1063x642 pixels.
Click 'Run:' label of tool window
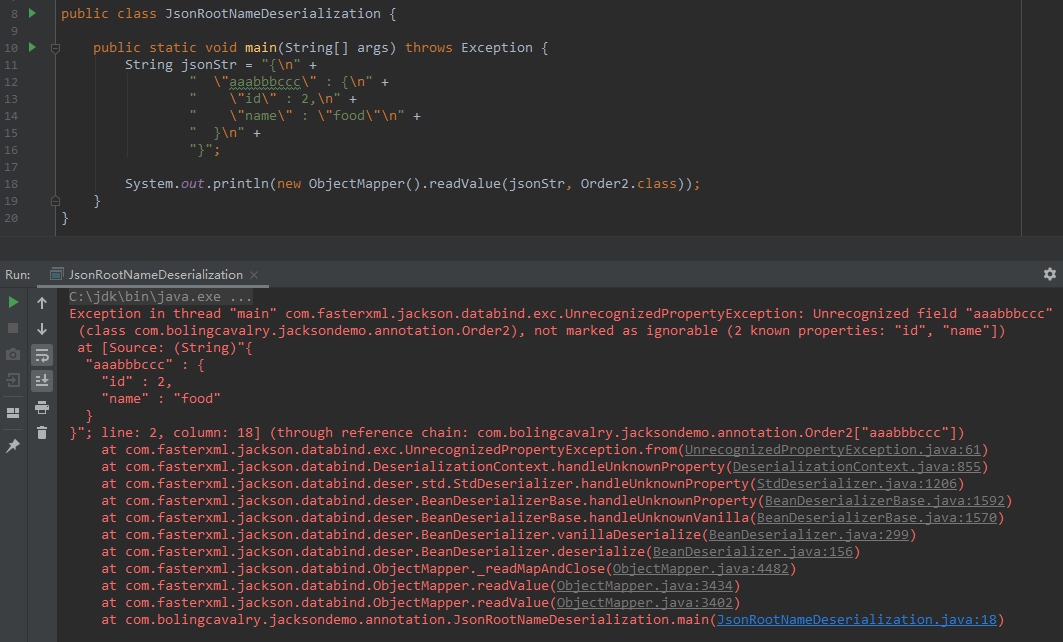[18, 275]
